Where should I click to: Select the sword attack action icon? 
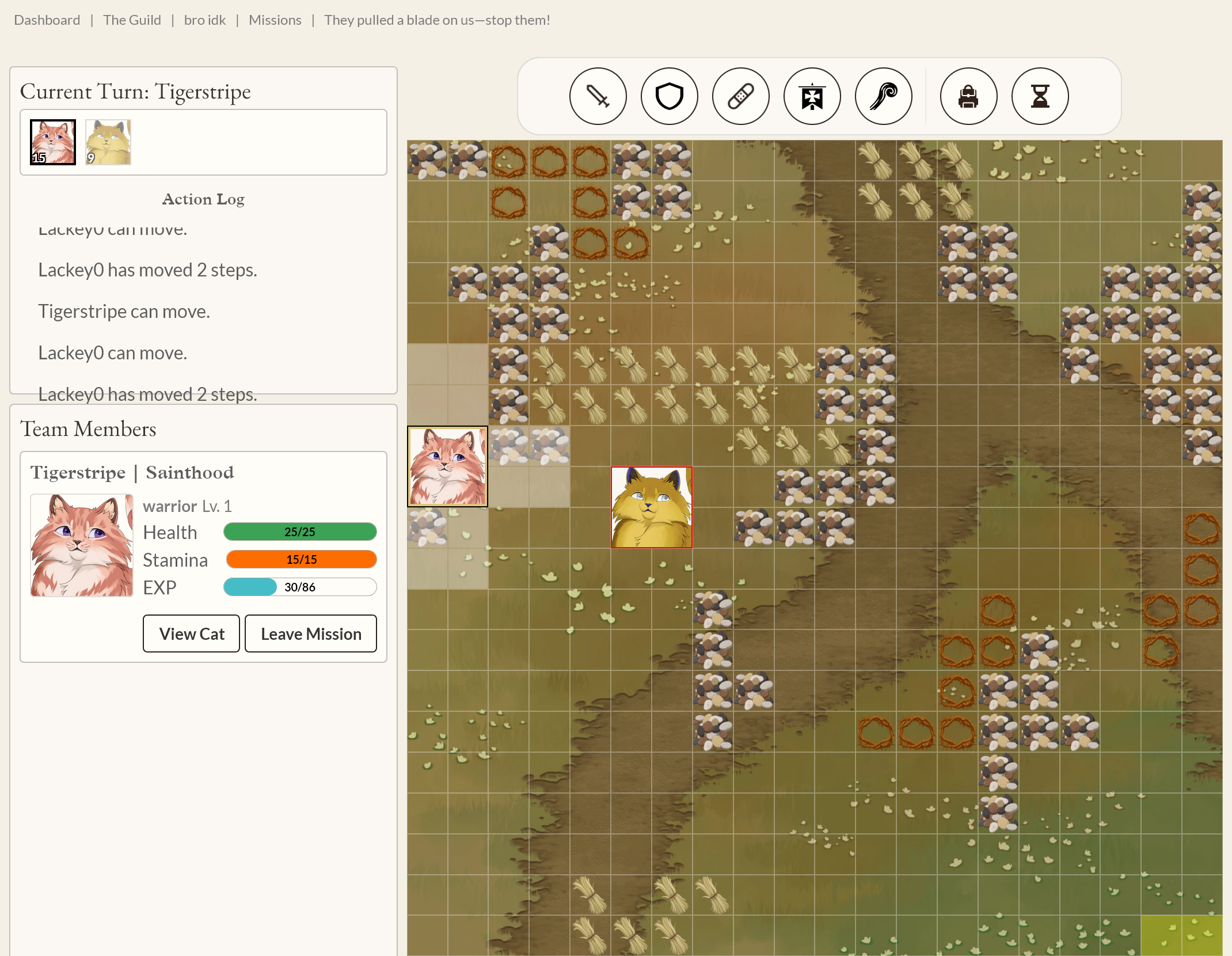pyautogui.click(x=598, y=96)
